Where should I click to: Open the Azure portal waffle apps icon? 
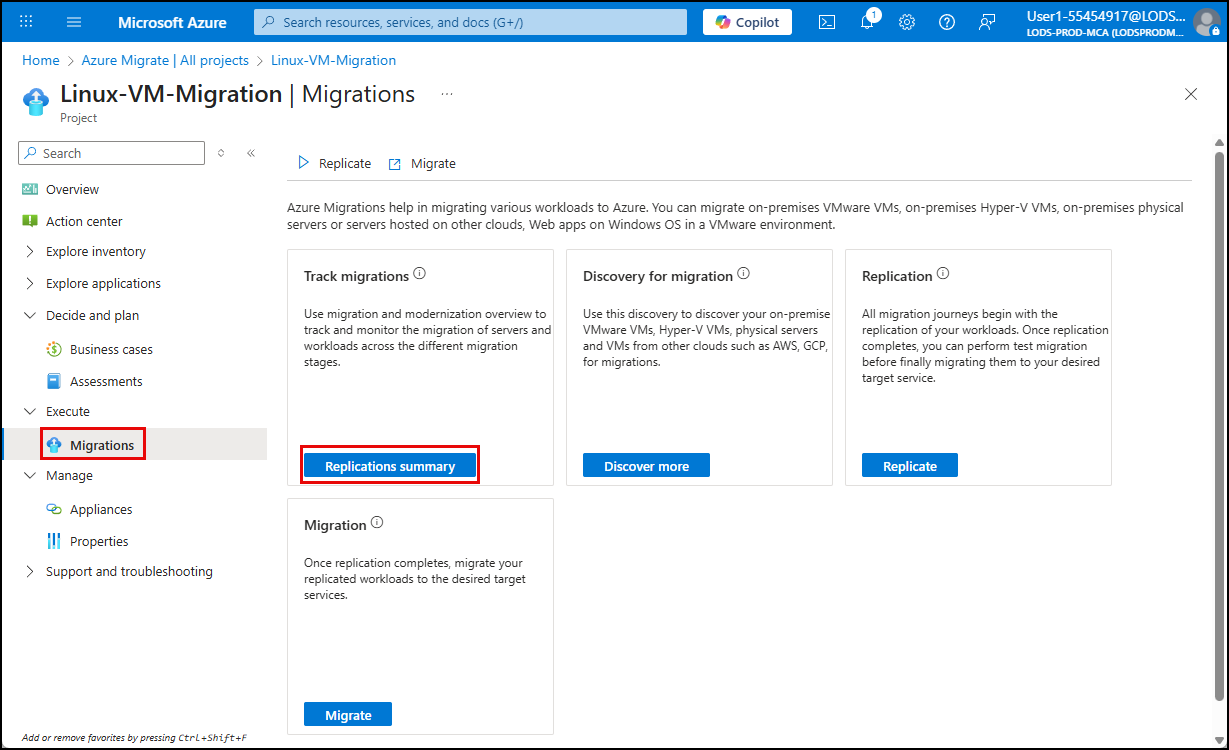tap(26, 22)
